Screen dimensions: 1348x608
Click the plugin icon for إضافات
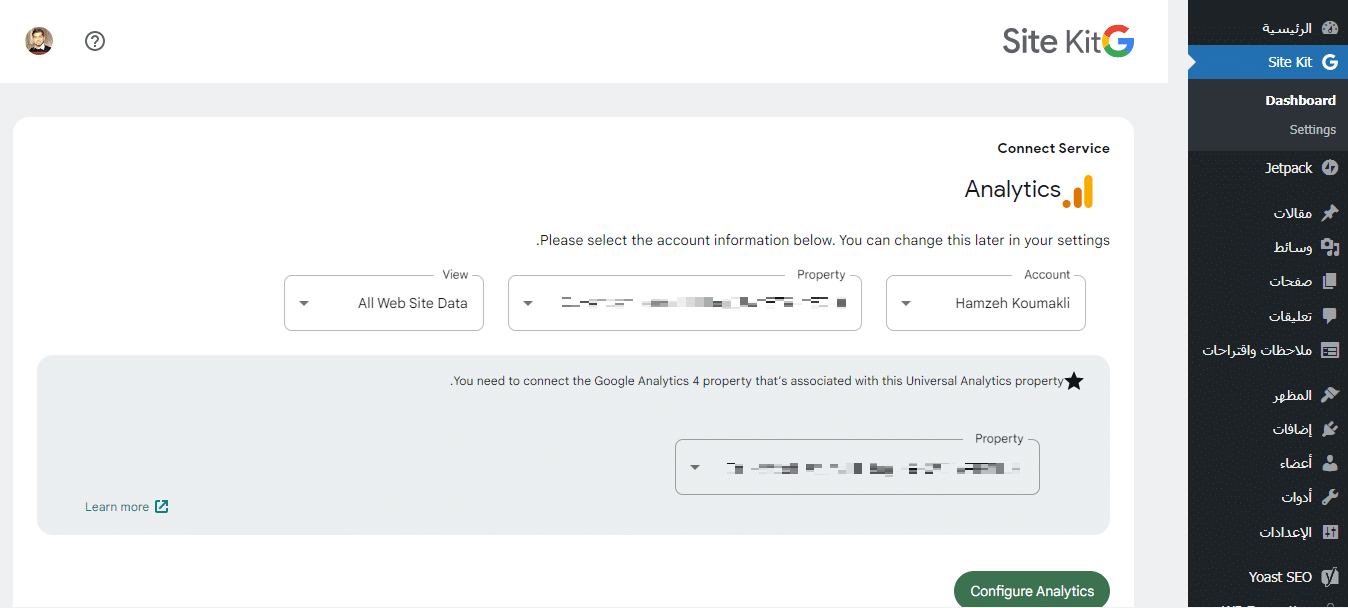click(x=1329, y=429)
